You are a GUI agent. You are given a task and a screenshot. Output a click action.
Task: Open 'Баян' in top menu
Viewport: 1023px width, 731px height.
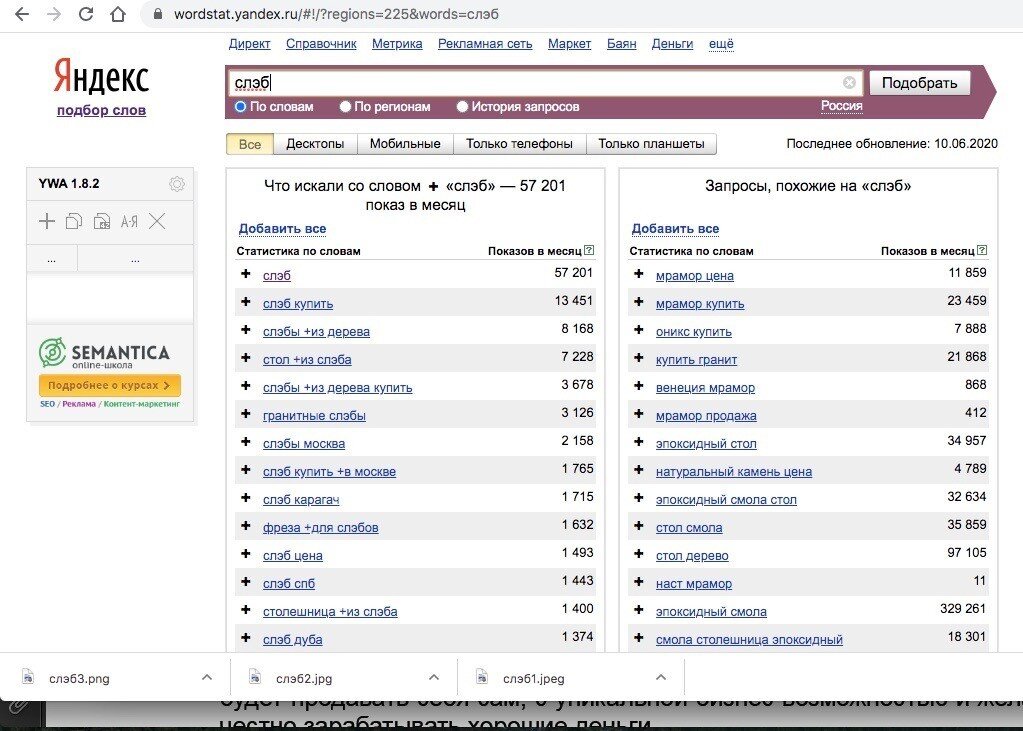621,44
